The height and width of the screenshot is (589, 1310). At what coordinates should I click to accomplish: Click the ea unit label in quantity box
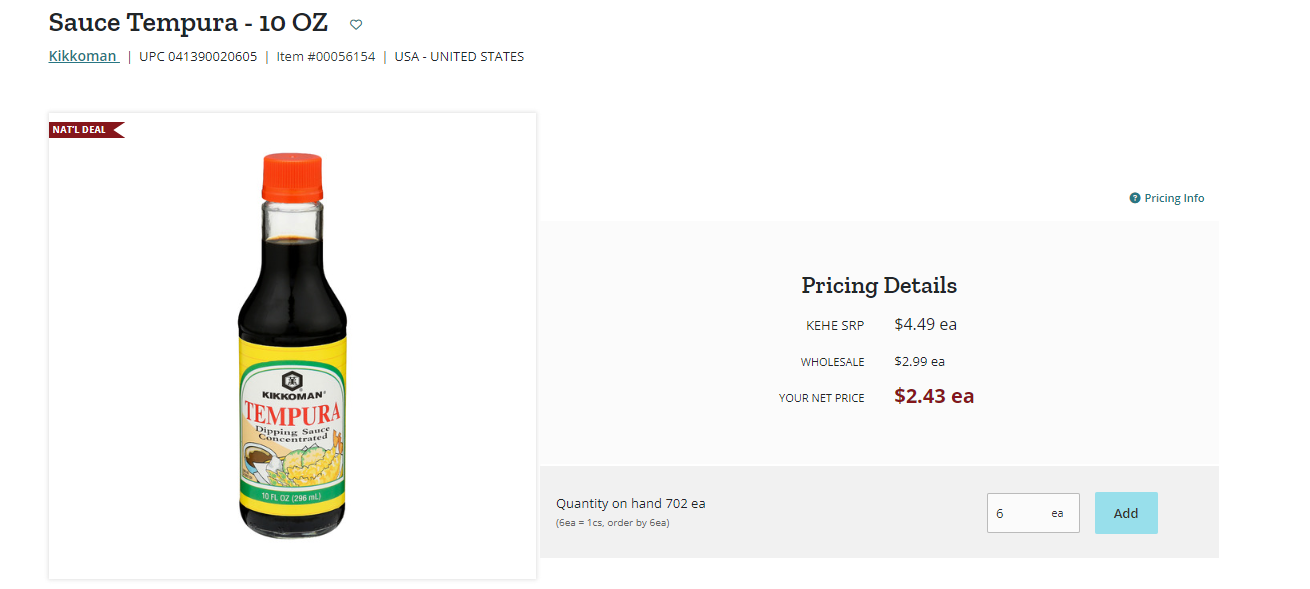(x=1057, y=513)
